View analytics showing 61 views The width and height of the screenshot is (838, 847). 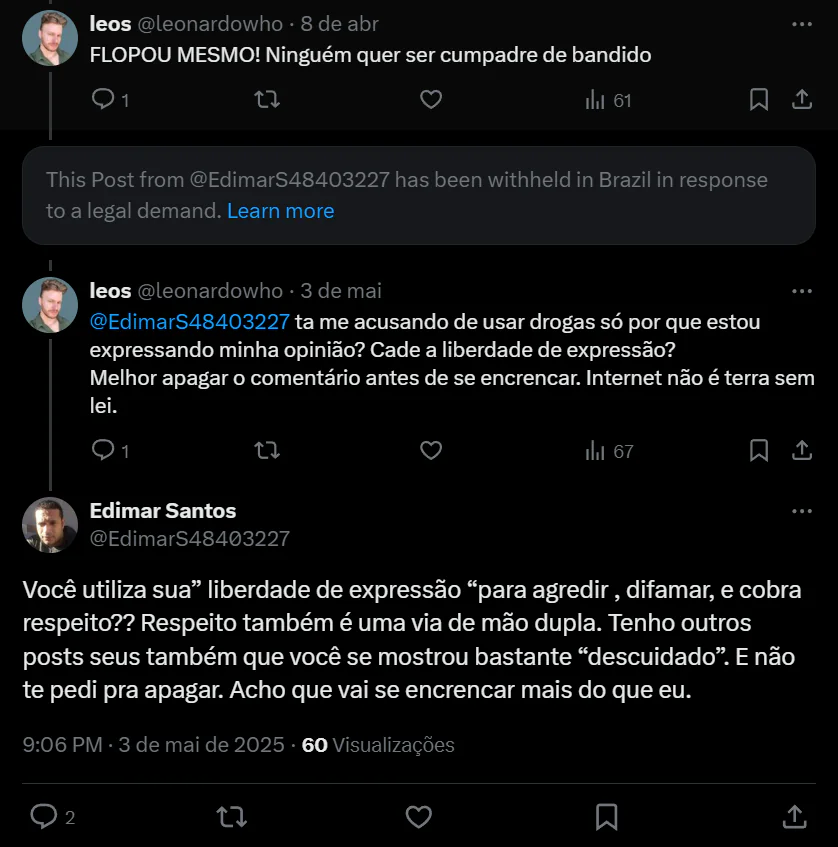[608, 100]
